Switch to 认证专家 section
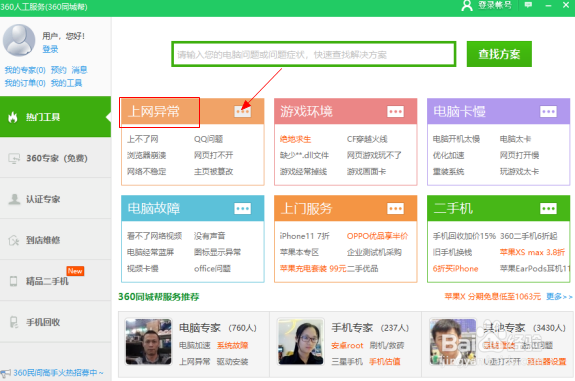Viewport: 575px width, 381px height. [x=55, y=199]
